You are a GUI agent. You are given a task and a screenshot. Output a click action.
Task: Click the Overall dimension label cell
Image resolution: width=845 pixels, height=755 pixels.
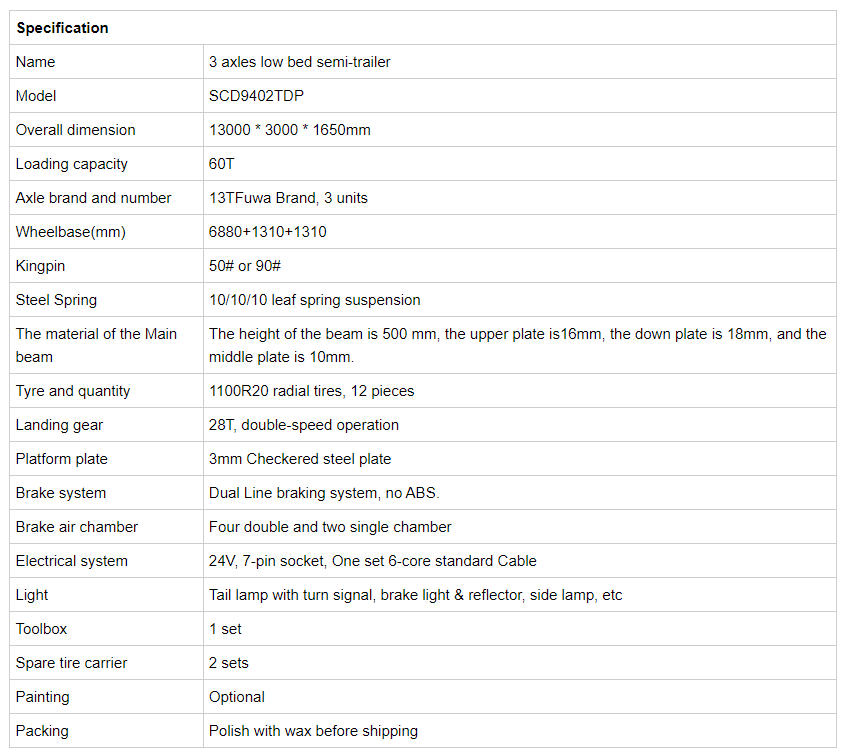[75, 130]
